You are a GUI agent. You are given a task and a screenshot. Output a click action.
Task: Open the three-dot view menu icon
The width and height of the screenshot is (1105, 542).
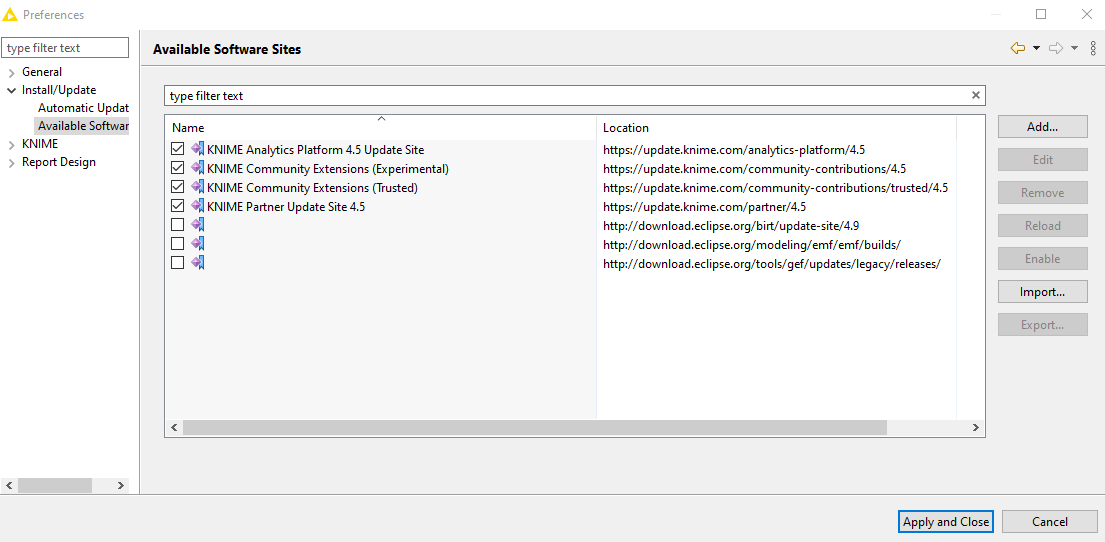point(1092,48)
